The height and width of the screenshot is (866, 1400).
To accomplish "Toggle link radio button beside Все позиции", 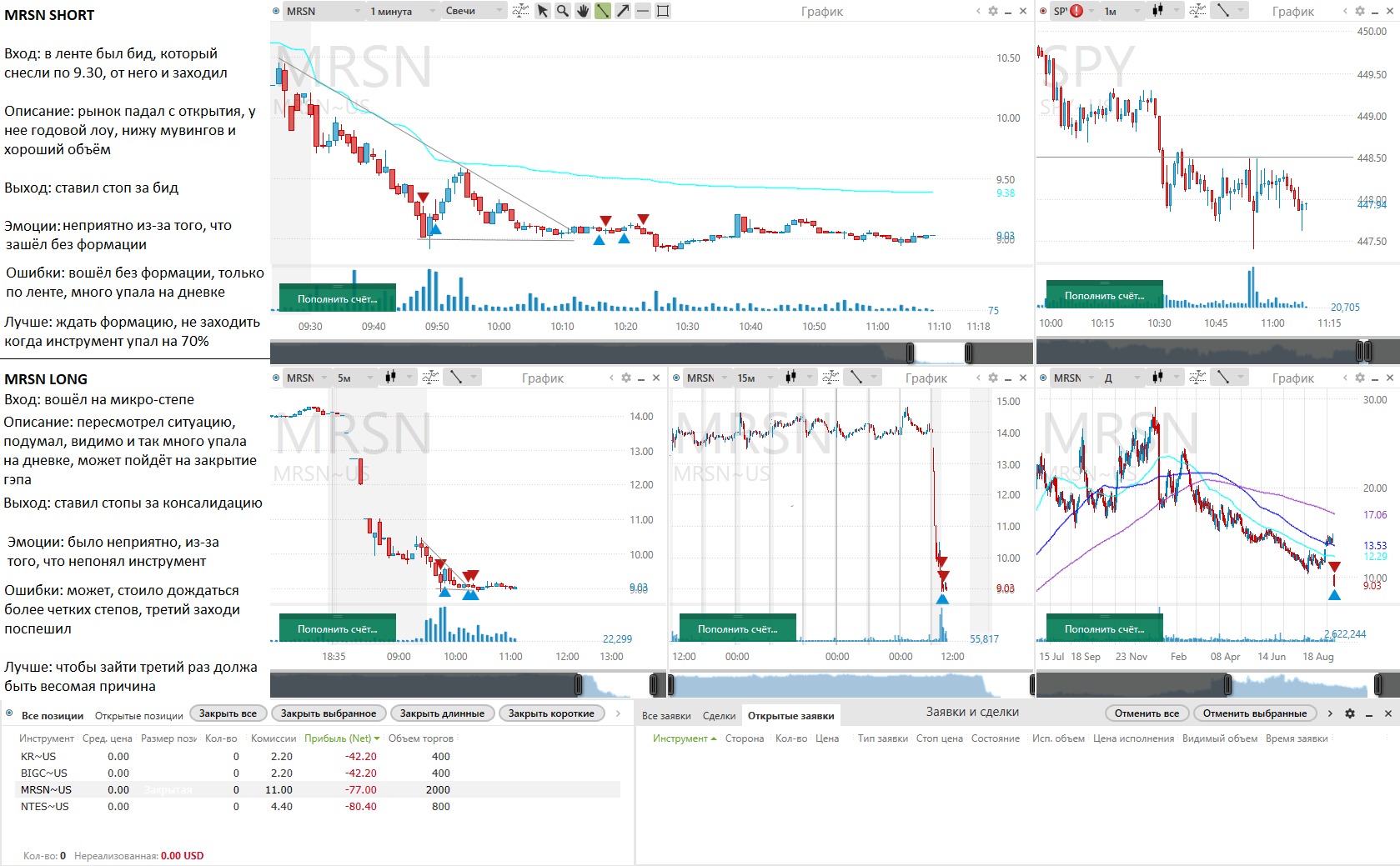I will [9, 713].
